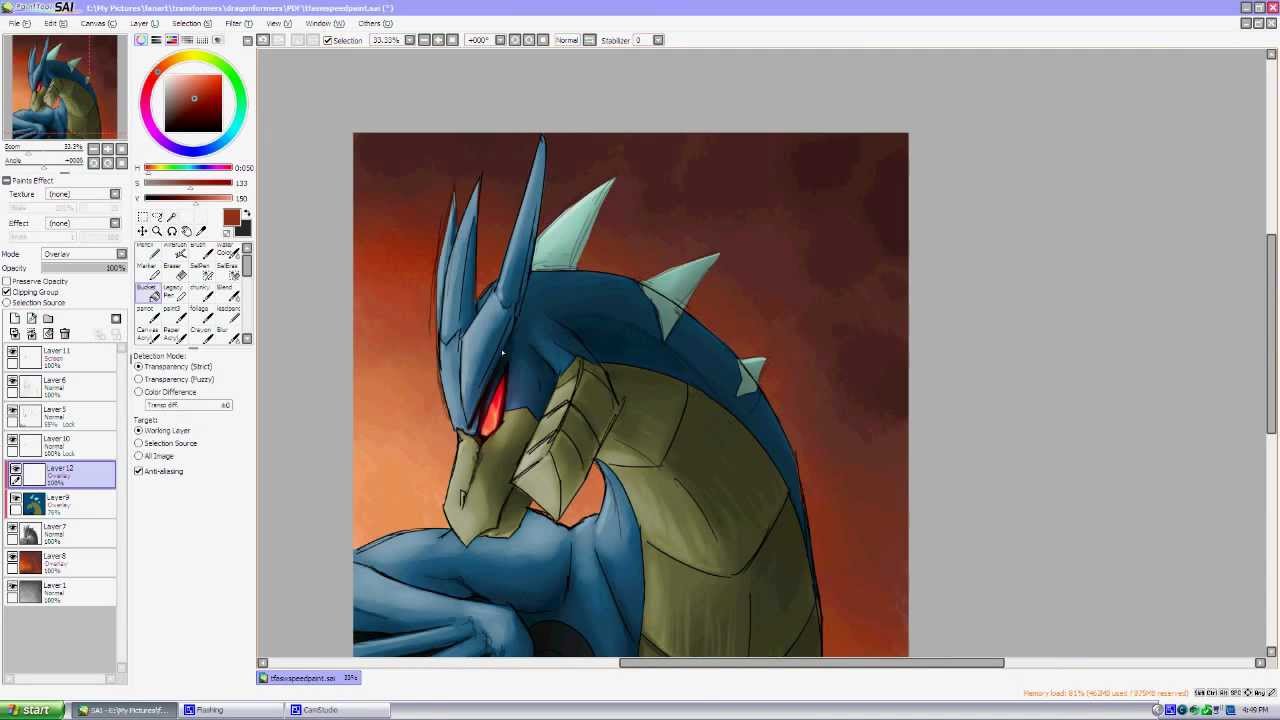Screen dimensions: 1280x720
Task: Choose the Crayon brush tool
Action: pyautogui.click(x=202, y=335)
